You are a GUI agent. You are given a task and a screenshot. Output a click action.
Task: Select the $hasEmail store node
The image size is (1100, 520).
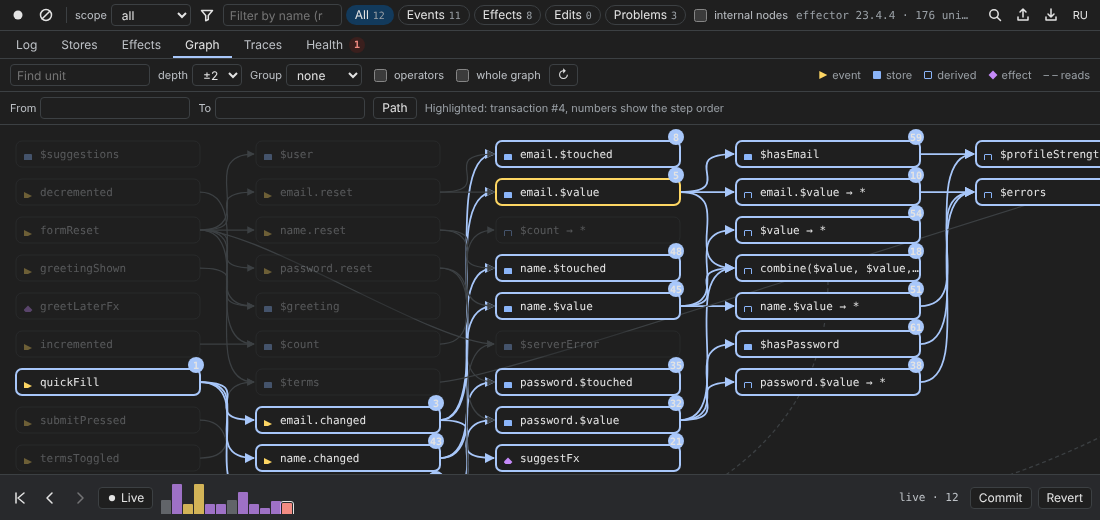tap(827, 154)
